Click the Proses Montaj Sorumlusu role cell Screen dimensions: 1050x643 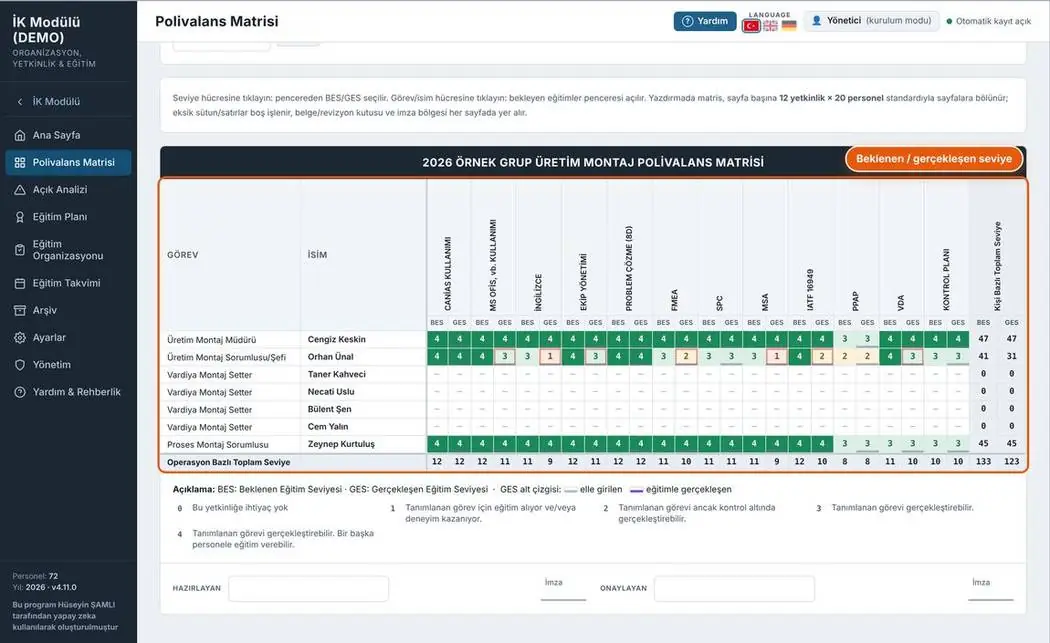pos(230,444)
